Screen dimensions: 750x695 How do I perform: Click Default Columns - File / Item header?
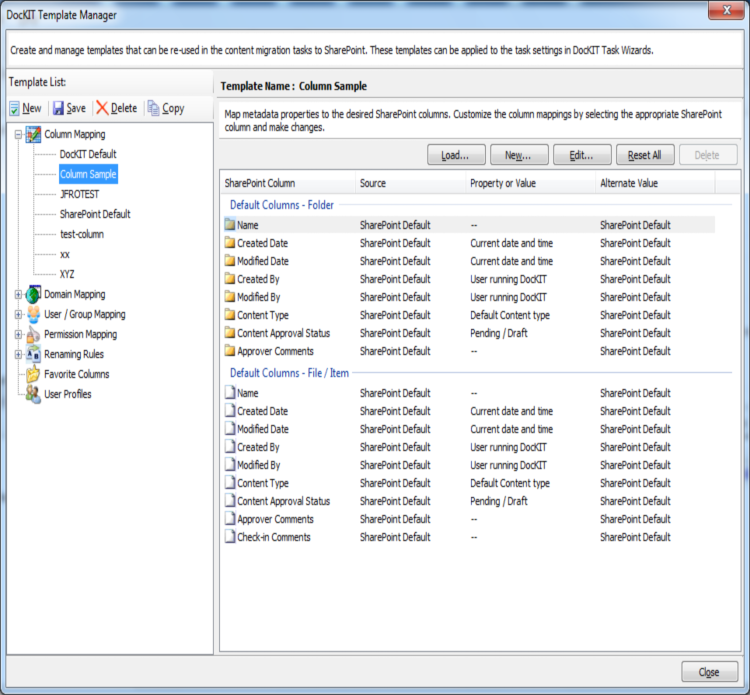click(x=289, y=373)
